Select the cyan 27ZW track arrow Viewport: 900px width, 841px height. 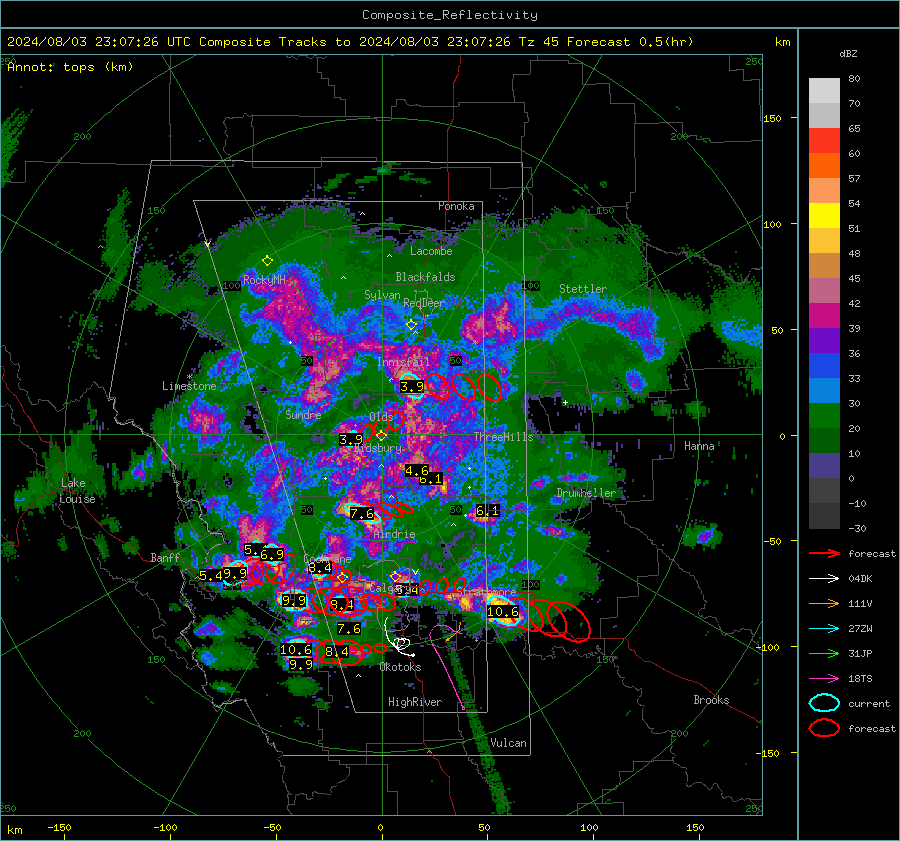coord(824,629)
